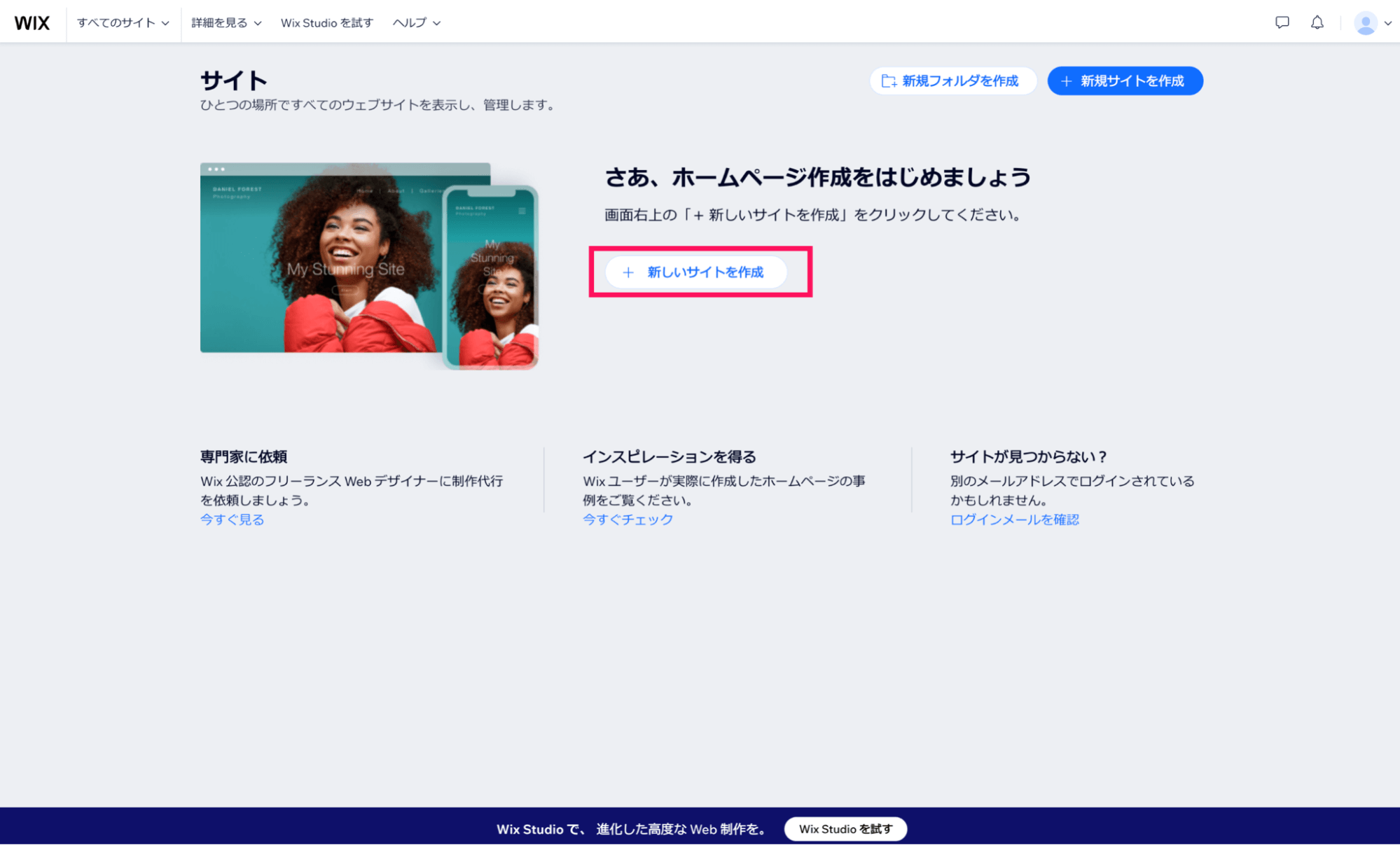Click the plus icon in 新規サイトを作成
The width and height of the screenshot is (1400, 845).
(1067, 81)
